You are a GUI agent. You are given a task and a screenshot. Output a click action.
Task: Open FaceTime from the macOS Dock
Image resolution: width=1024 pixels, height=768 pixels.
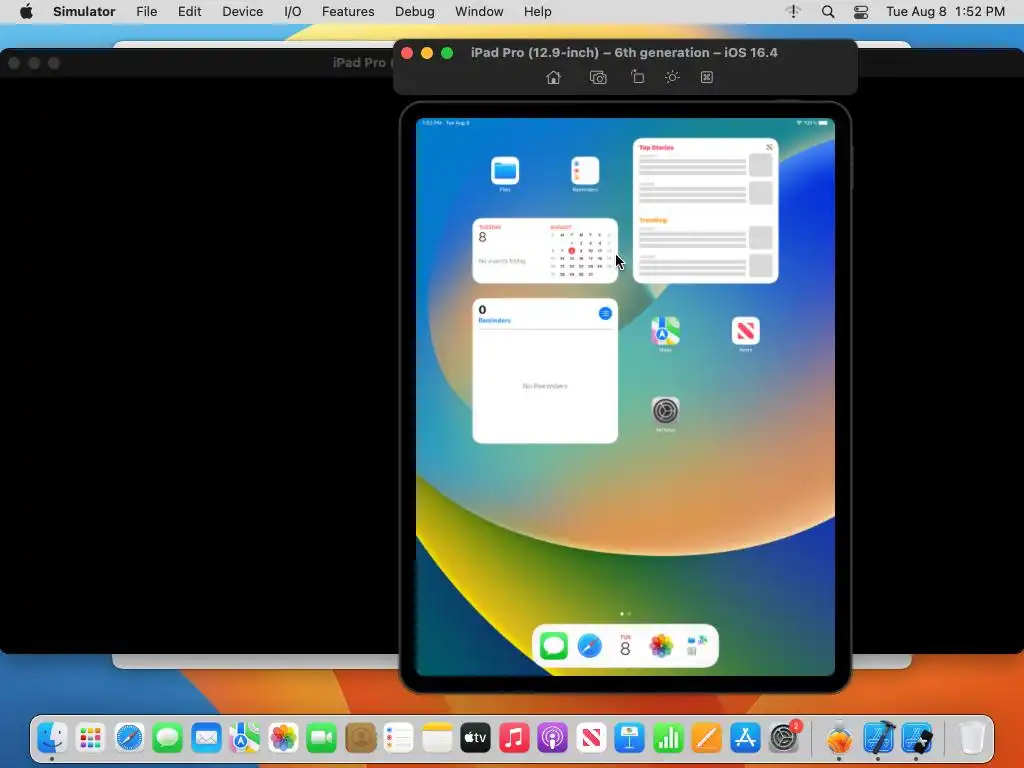pos(321,738)
